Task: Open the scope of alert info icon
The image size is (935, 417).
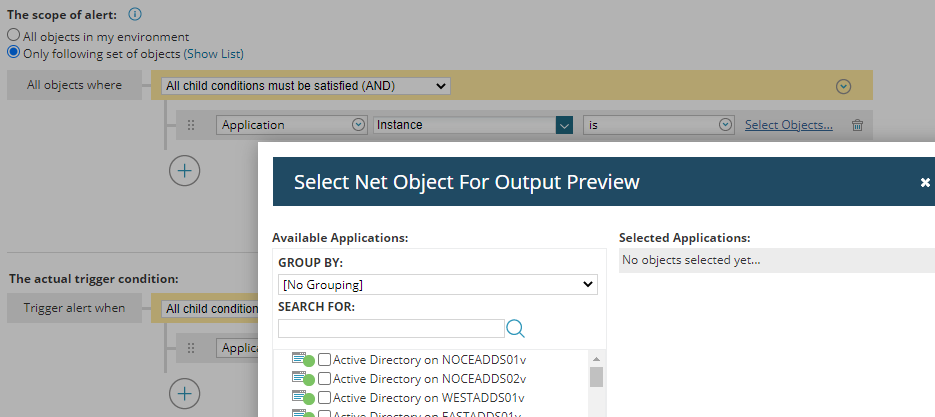Action: click(x=135, y=14)
